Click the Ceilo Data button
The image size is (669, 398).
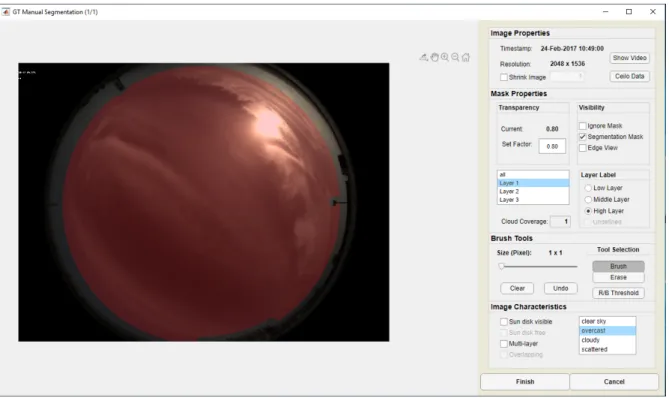pos(629,76)
